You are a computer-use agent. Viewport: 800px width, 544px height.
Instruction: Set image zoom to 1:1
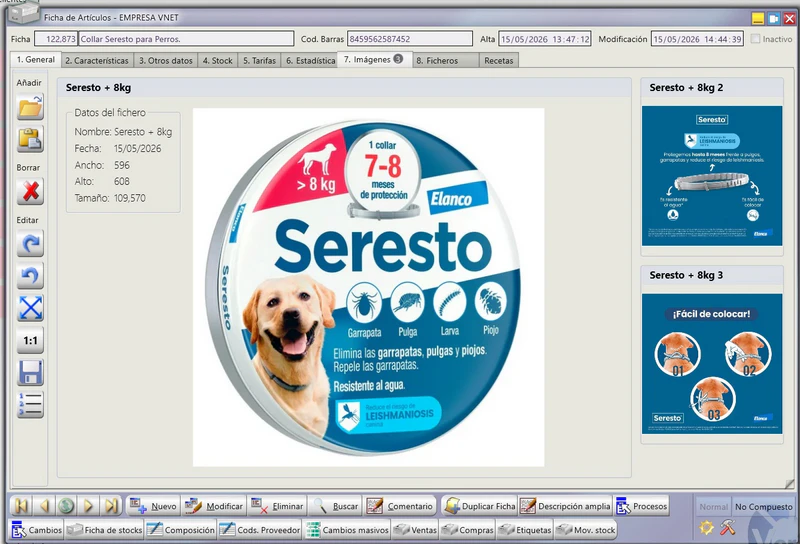(30, 340)
